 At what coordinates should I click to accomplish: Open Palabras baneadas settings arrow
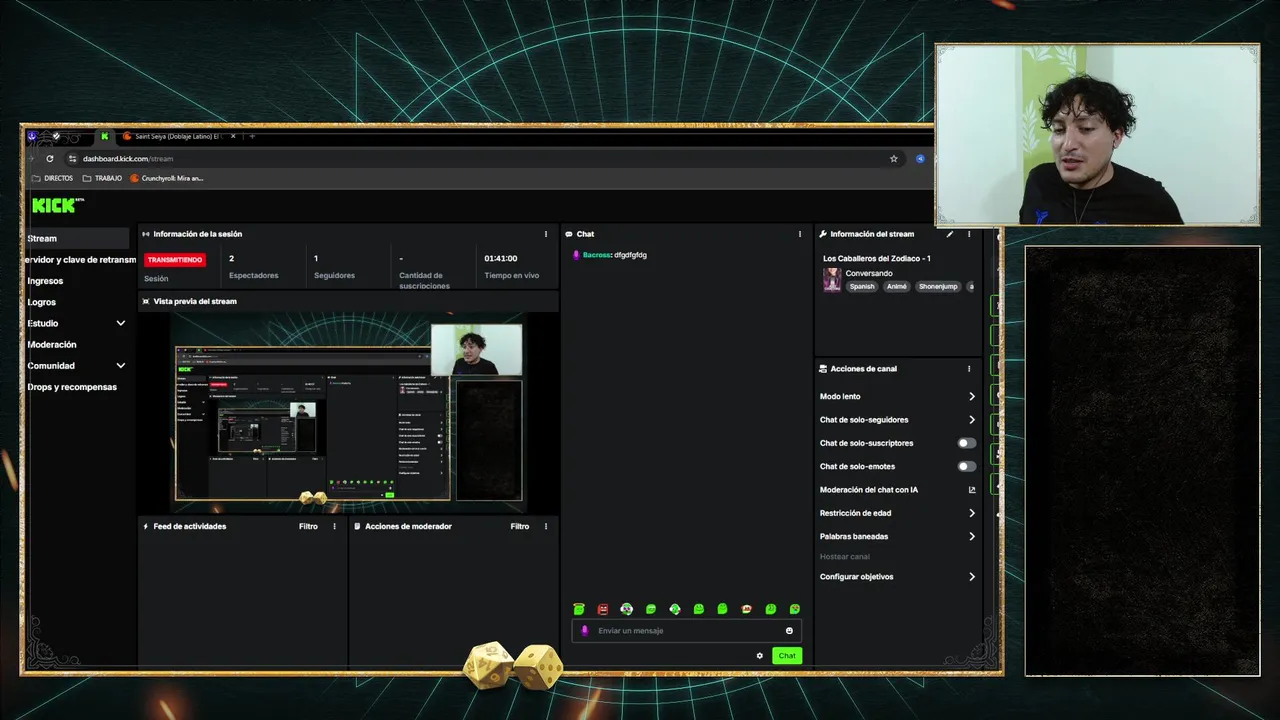972,537
